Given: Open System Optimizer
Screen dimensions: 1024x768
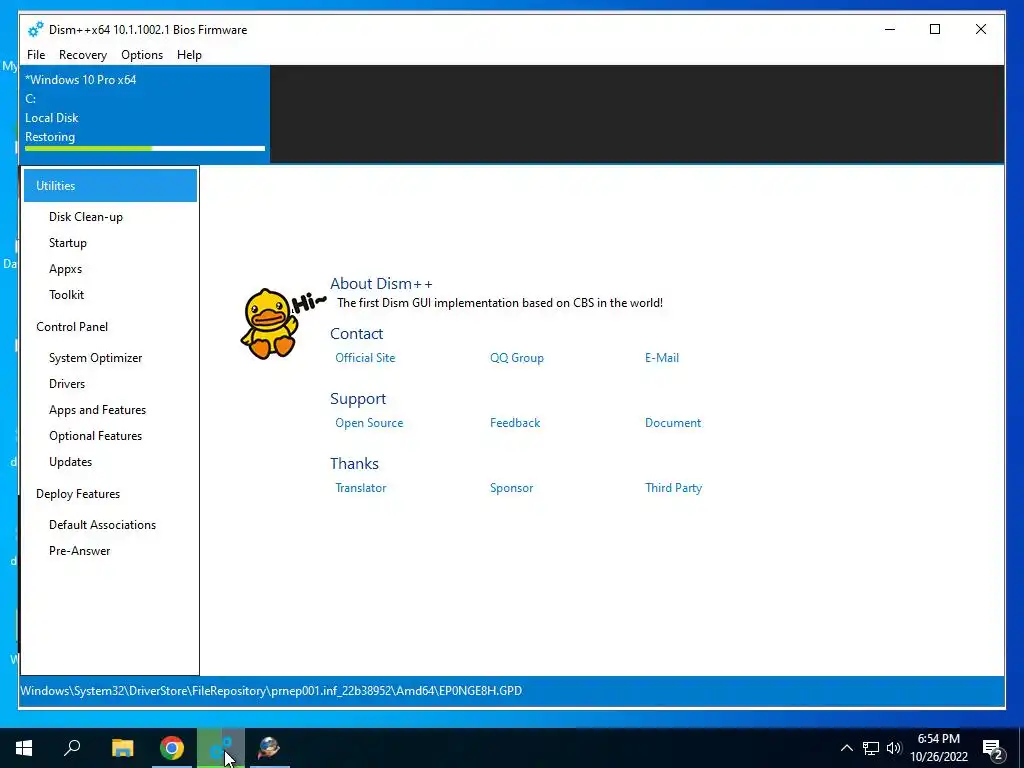Looking at the screenshot, I should click(95, 358).
